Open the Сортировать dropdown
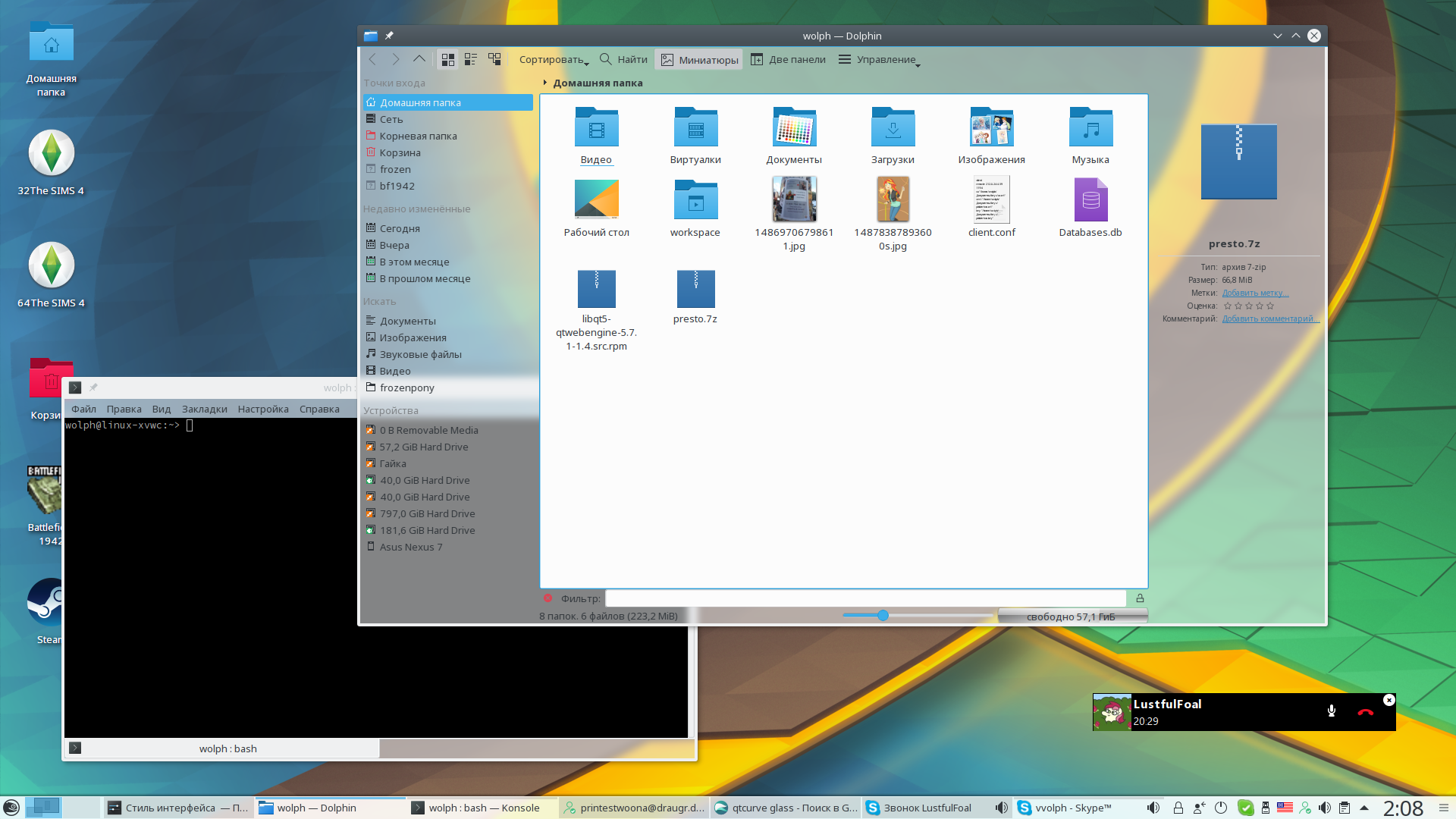 click(553, 60)
